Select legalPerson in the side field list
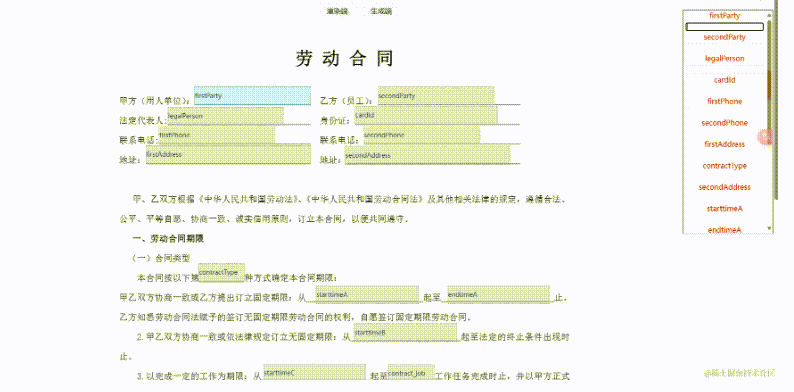This screenshot has width=794, height=392. (x=724, y=58)
